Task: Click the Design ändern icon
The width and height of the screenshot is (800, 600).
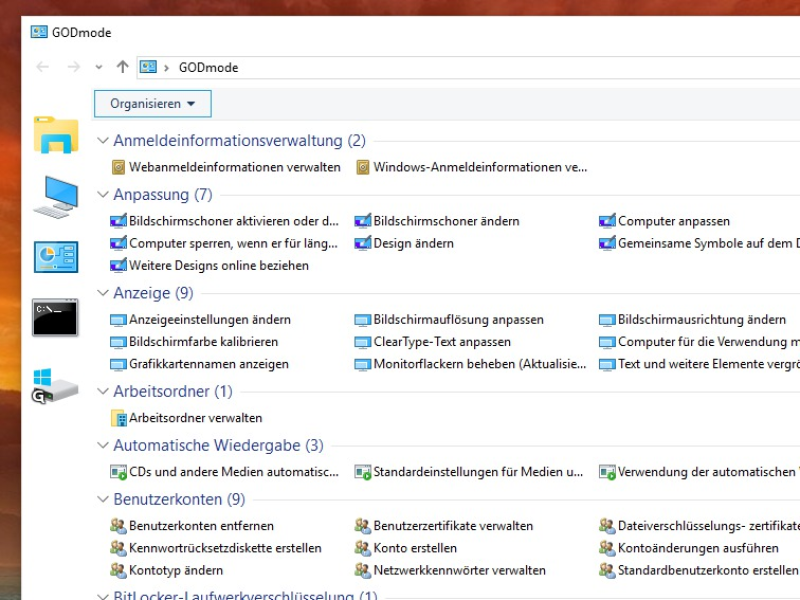Action: click(363, 243)
